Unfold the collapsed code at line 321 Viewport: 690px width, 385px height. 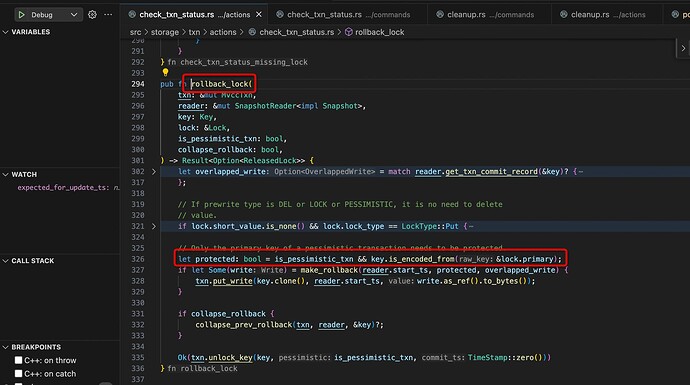(154, 226)
